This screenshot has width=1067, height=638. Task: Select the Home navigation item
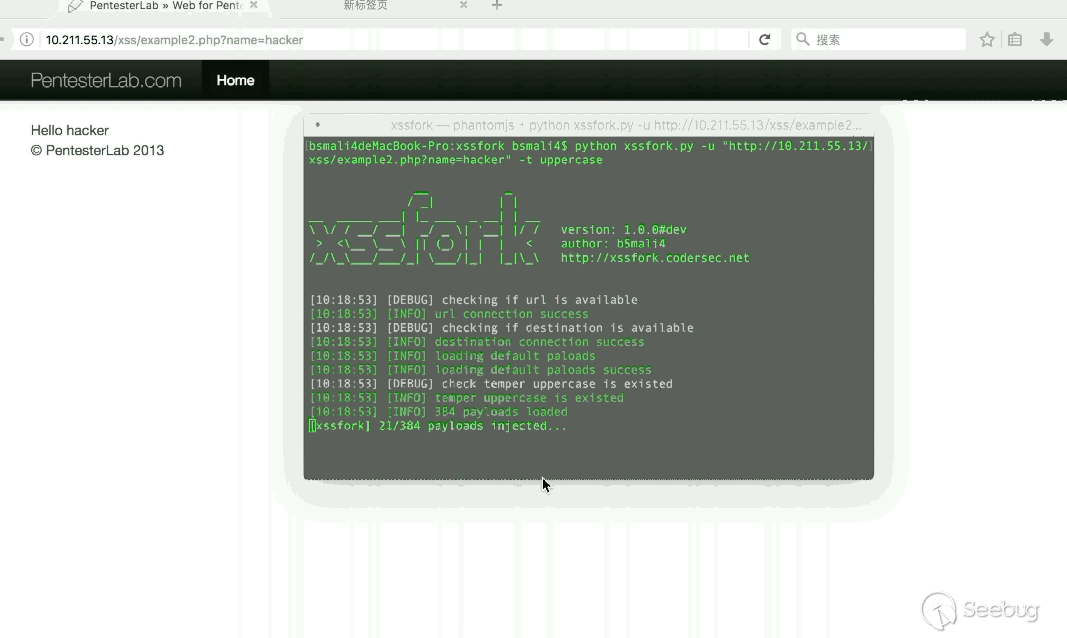point(234,80)
